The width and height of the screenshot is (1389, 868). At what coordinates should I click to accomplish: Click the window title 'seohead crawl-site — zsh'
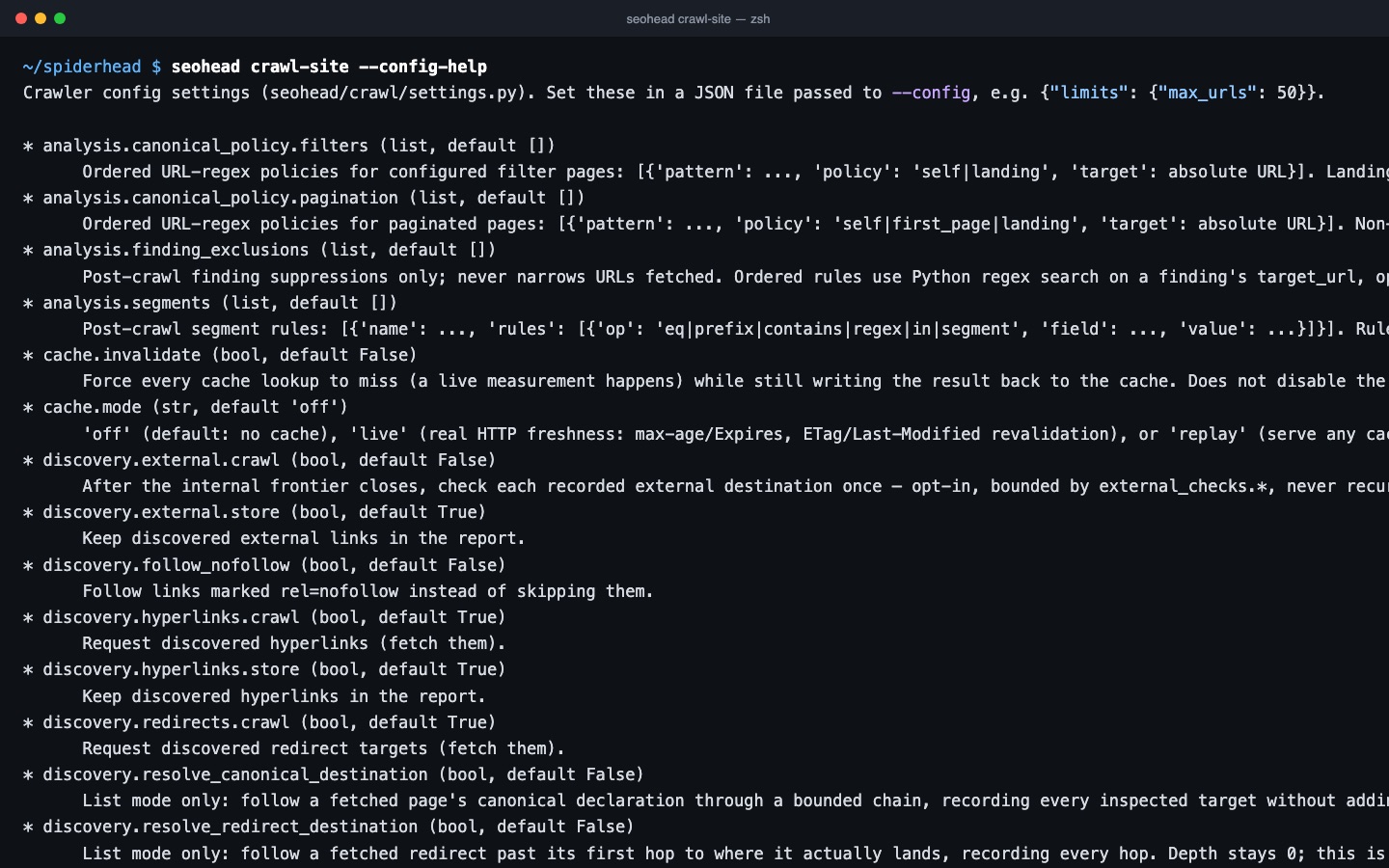point(698,19)
